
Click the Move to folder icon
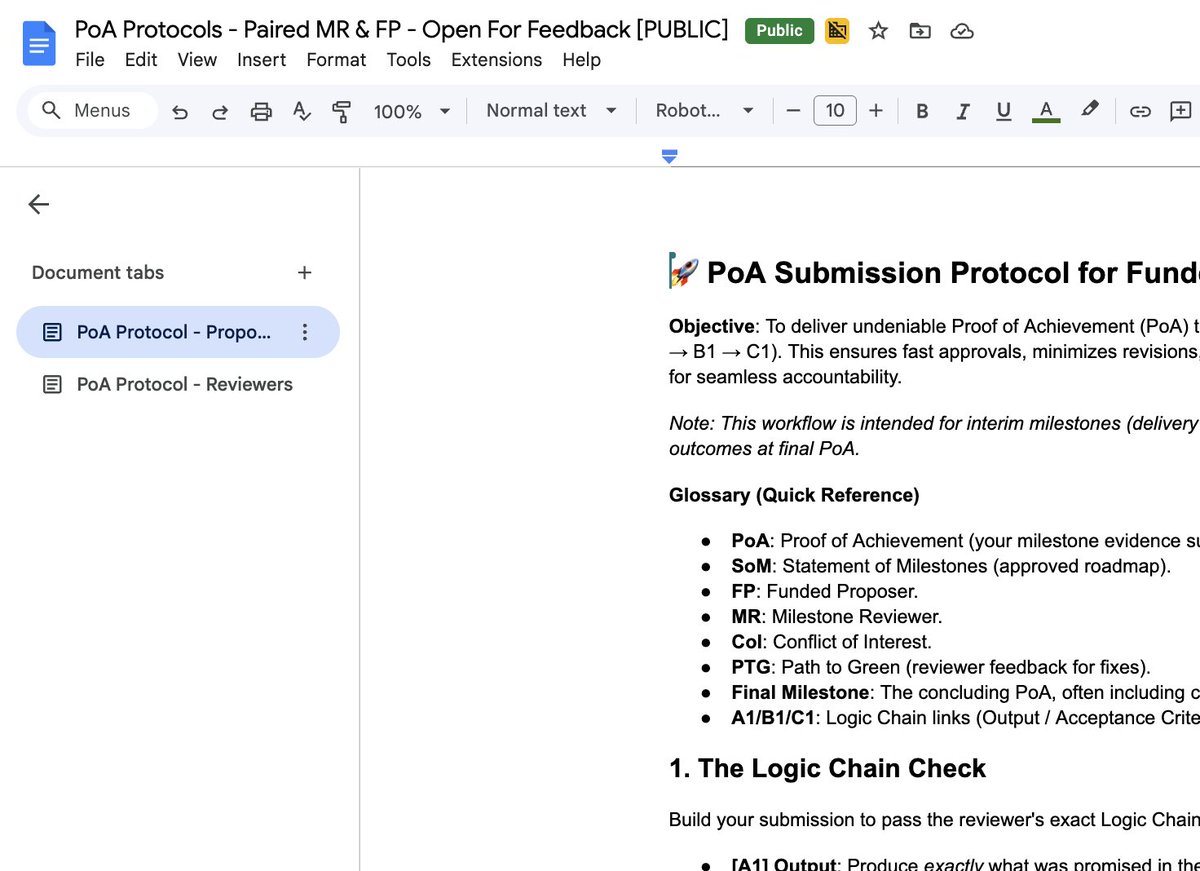tap(919, 31)
